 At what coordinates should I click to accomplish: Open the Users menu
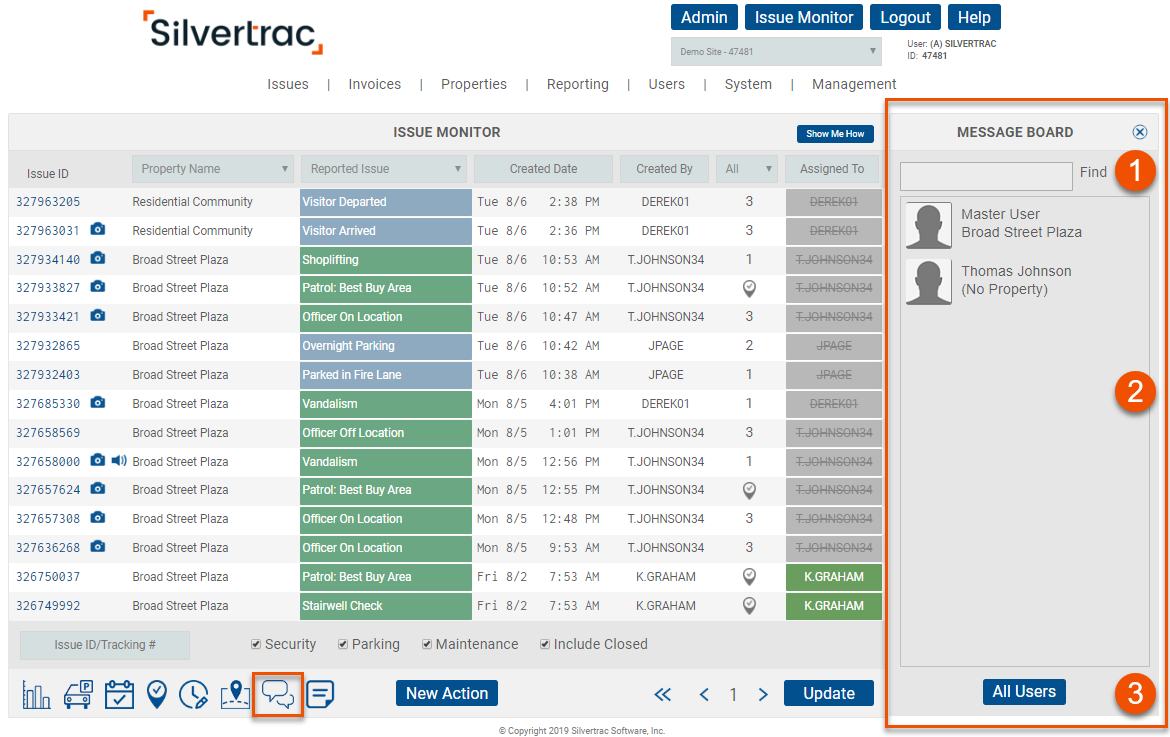coord(666,84)
